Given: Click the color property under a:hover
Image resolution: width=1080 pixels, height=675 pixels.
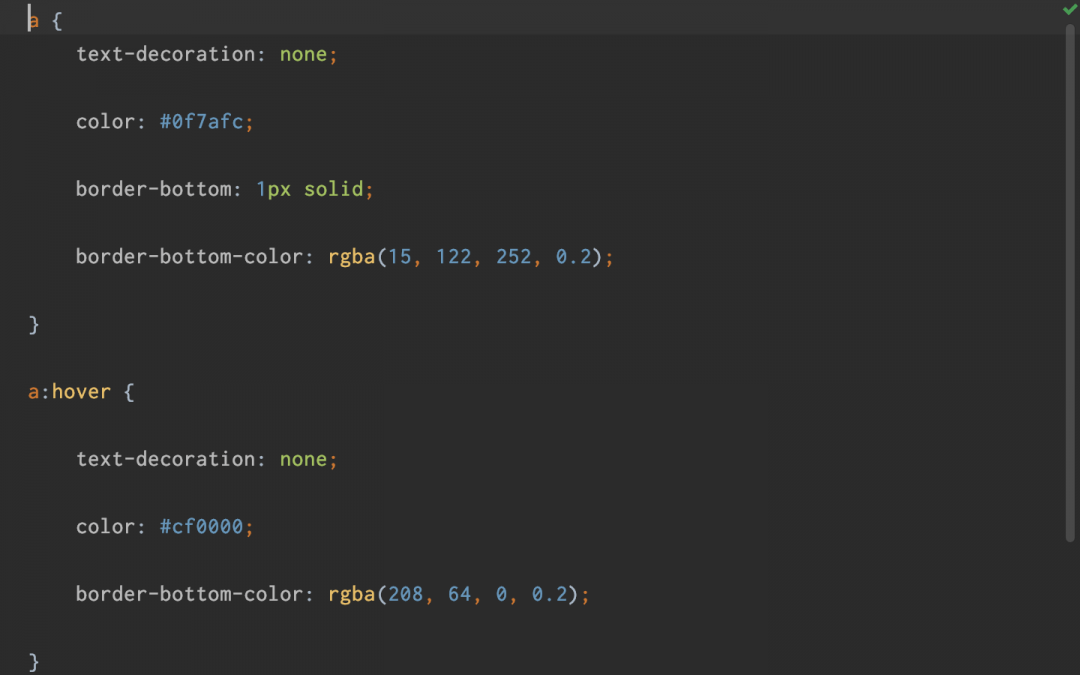Looking at the screenshot, I should point(105,527).
